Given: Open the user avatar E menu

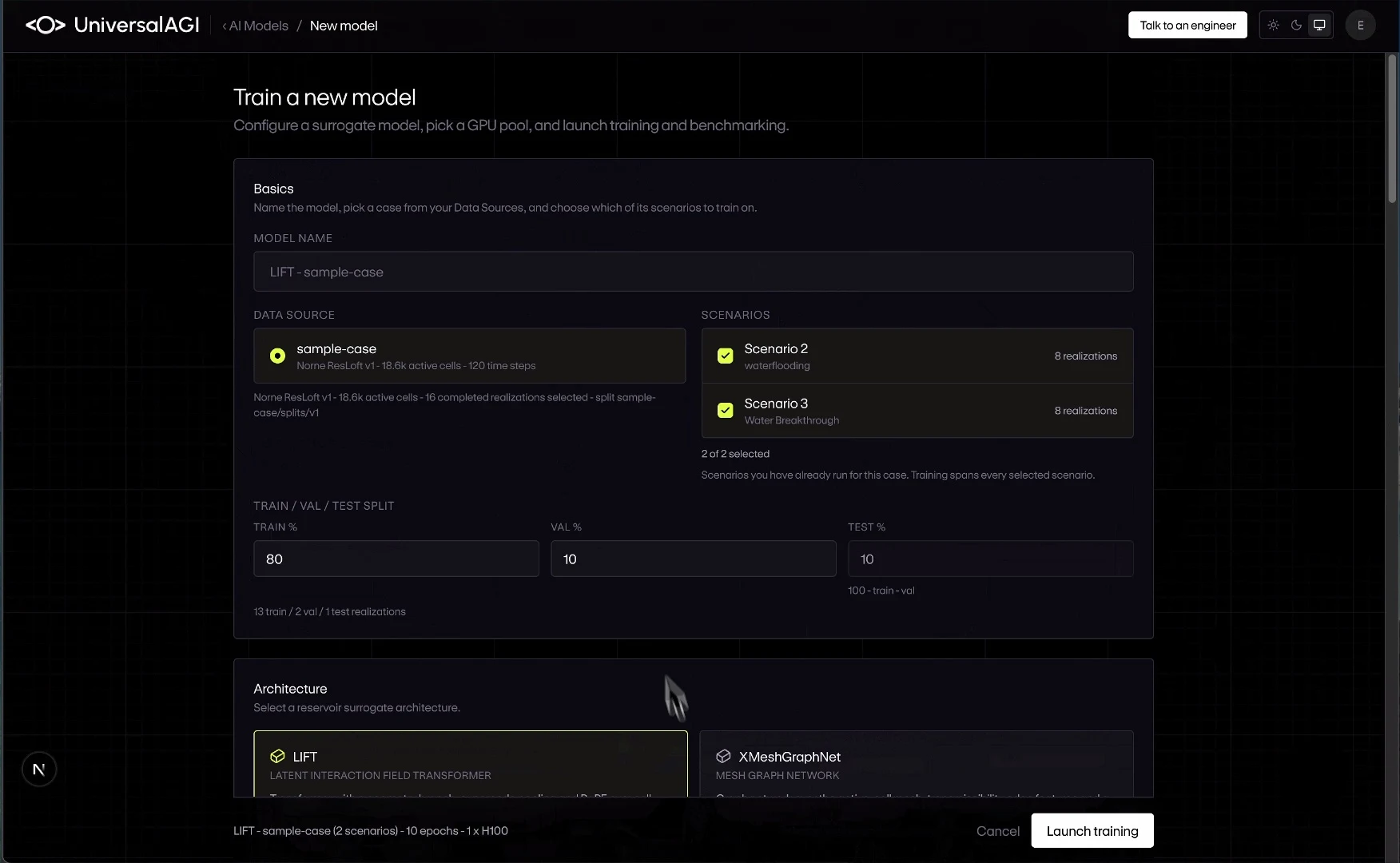Looking at the screenshot, I should pyautogui.click(x=1360, y=26).
